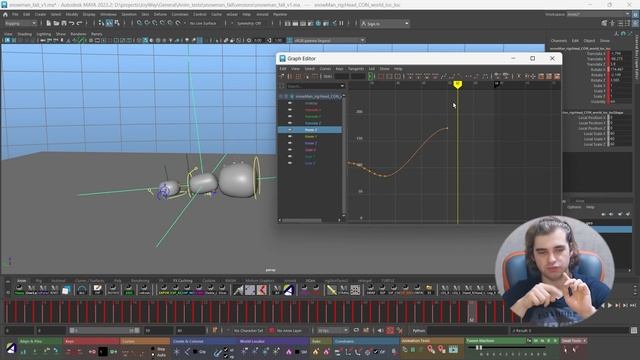Viewport: 640px width, 360px height.
Task: Click the black color swatch in Keys section
Action: pyautogui.click(x=102, y=351)
